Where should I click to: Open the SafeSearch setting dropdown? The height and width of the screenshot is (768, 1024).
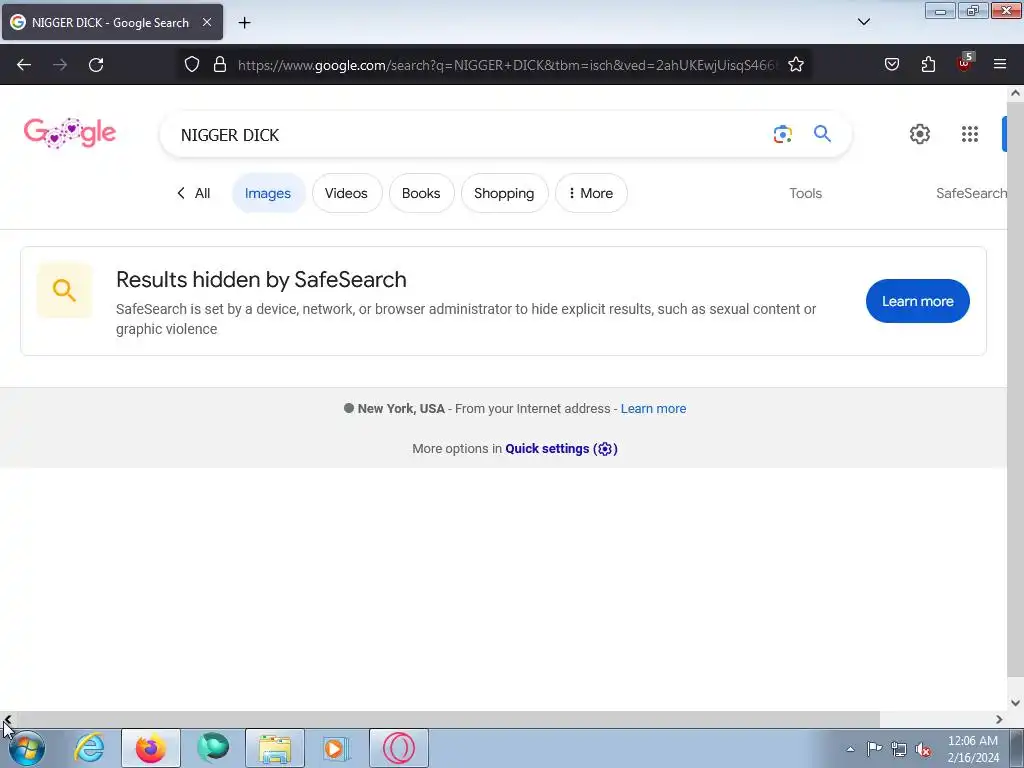pos(971,193)
